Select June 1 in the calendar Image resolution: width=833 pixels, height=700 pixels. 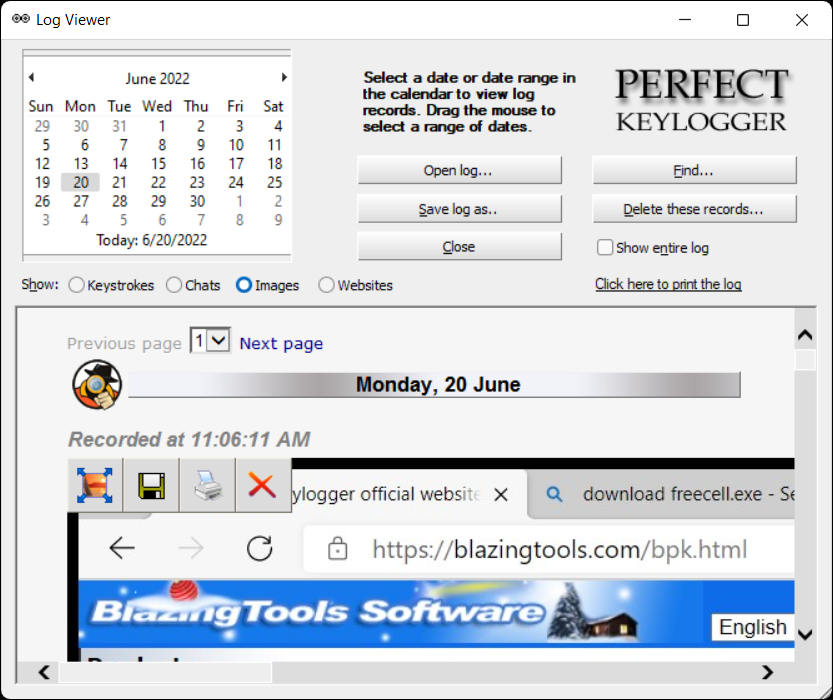pyautogui.click(x=162, y=126)
